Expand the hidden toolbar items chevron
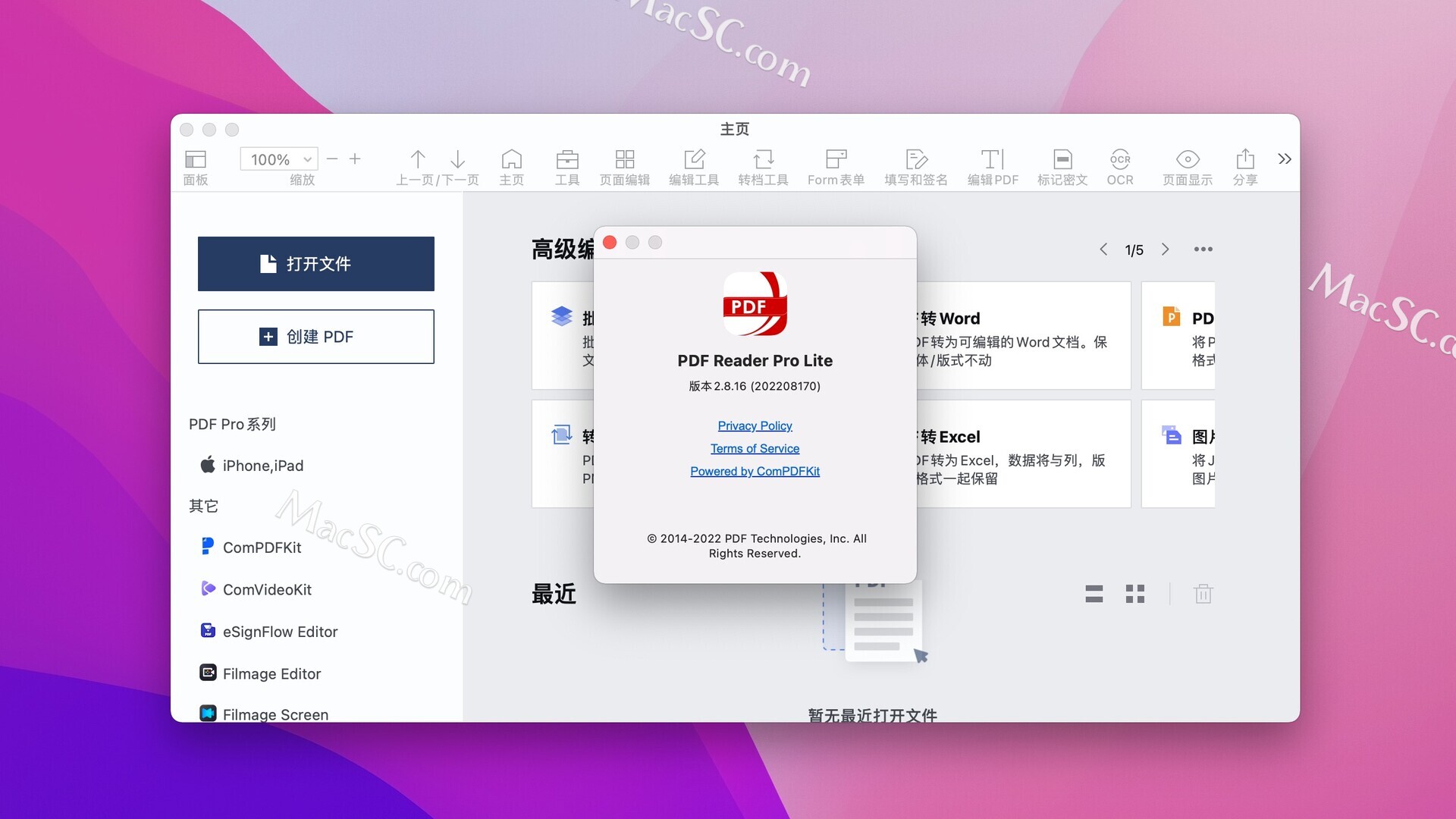Viewport: 1456px width, 819px height. pos(1285,159)
